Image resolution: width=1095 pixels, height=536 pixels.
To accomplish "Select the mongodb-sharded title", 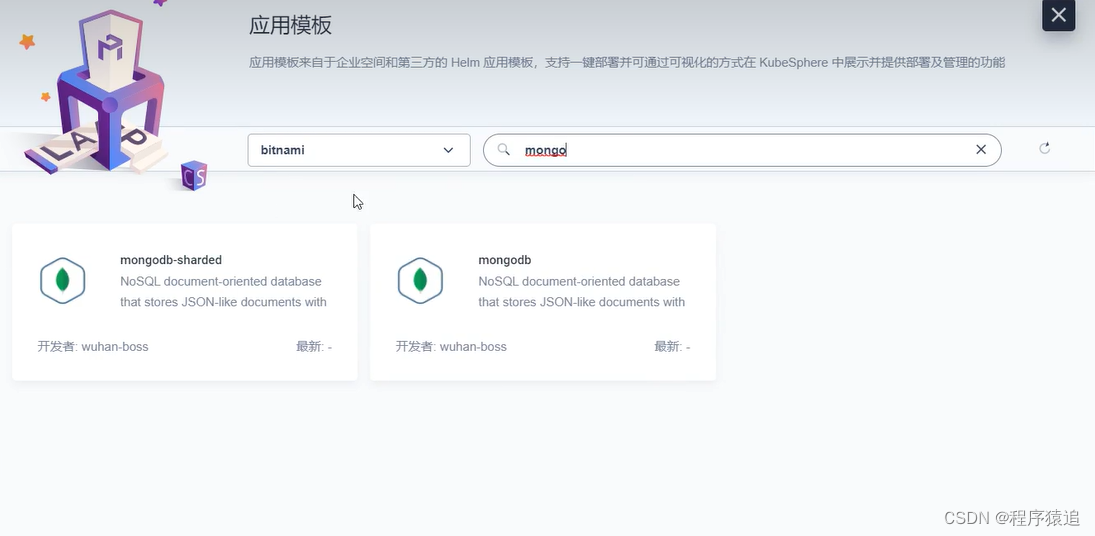I will [171, 260].
